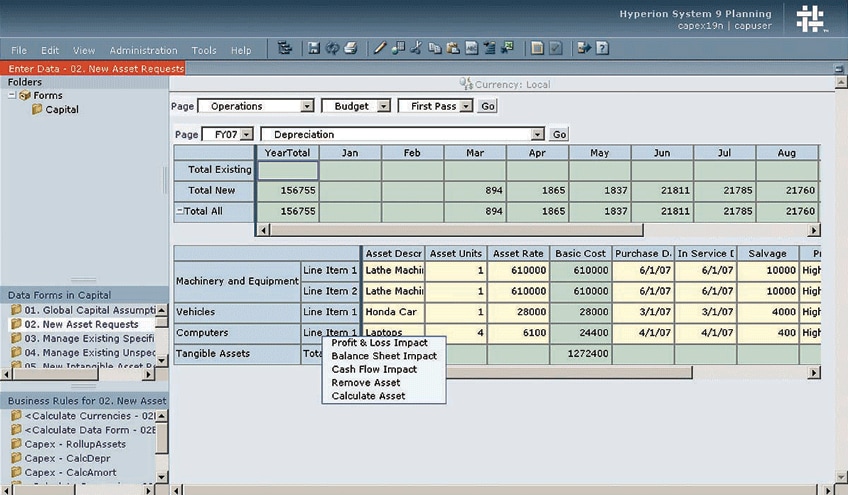Viewport: 848px width, 495px height.
Task: Click the Refresh arrows icon in toolbar
Action: click(x=332, y=48)
